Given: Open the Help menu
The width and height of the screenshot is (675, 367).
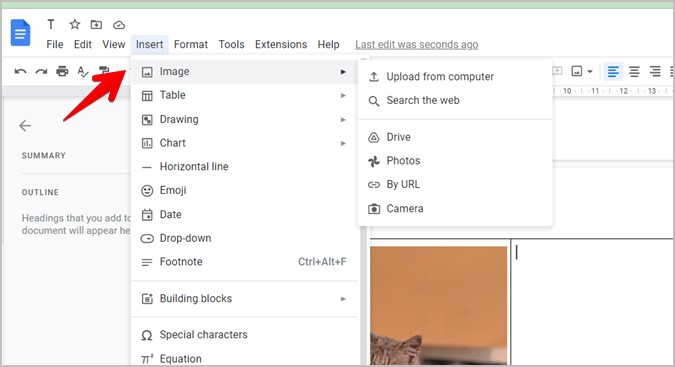Looking at the screenshot, I should [328, 44].
